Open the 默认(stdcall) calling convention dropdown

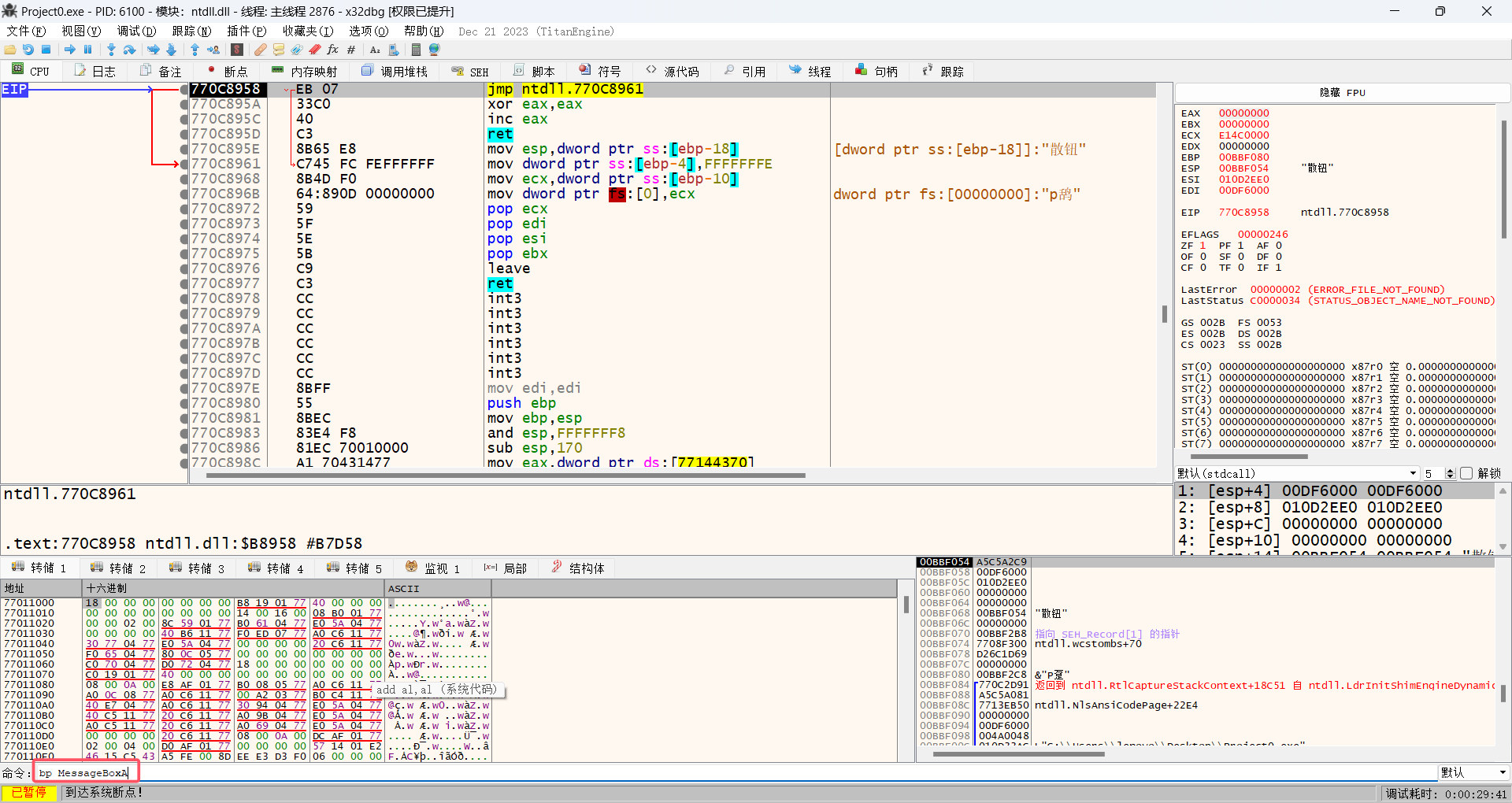(x=1296, y=473)
